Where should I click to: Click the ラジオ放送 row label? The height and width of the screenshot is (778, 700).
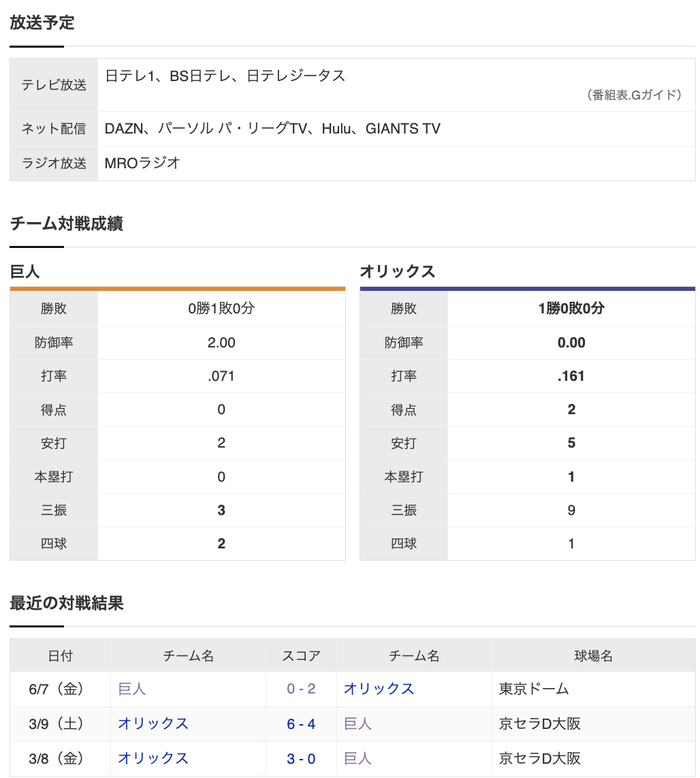[x=54, y=163]
